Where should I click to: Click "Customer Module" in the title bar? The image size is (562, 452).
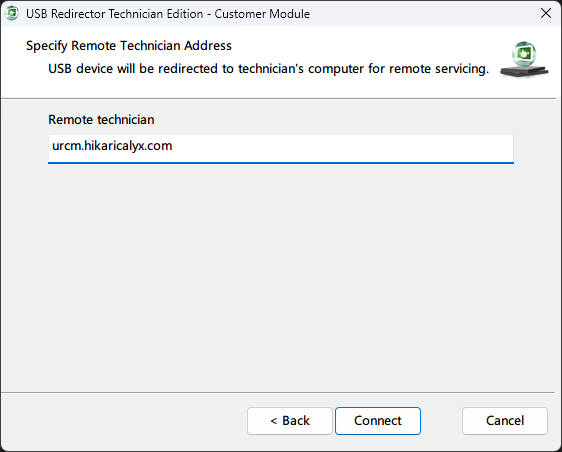click(x=262, y=14)
